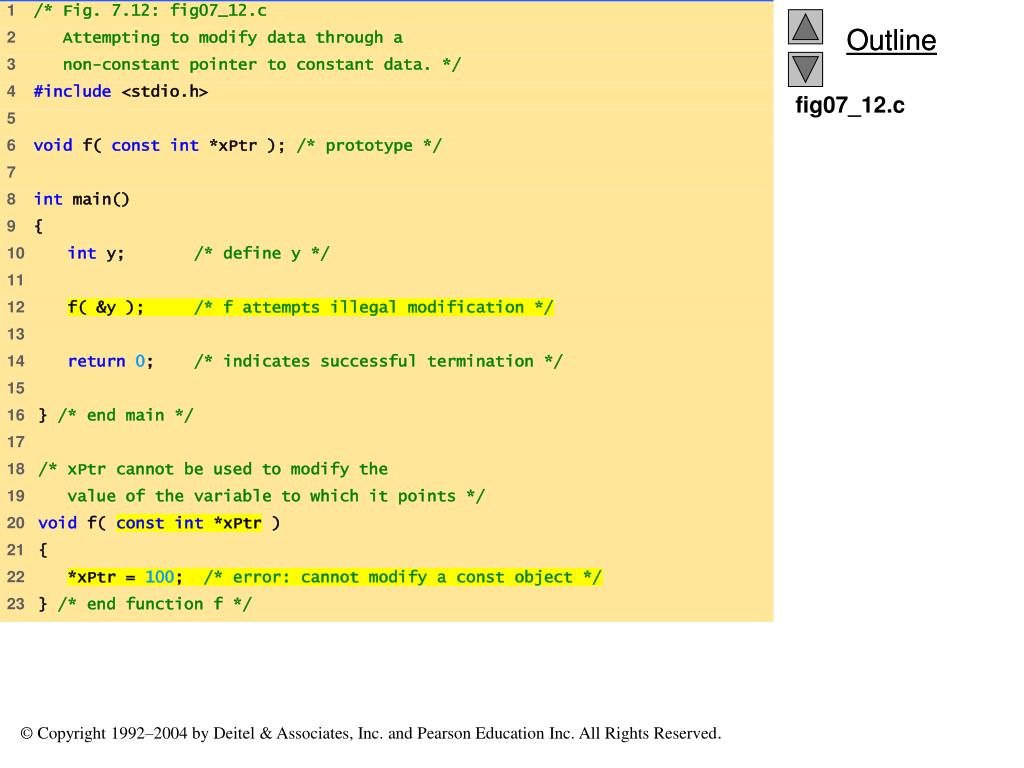The width and height of the screenshot is (1024, 768).
Task: Click the copyright notice text
Action: point(371,733)
